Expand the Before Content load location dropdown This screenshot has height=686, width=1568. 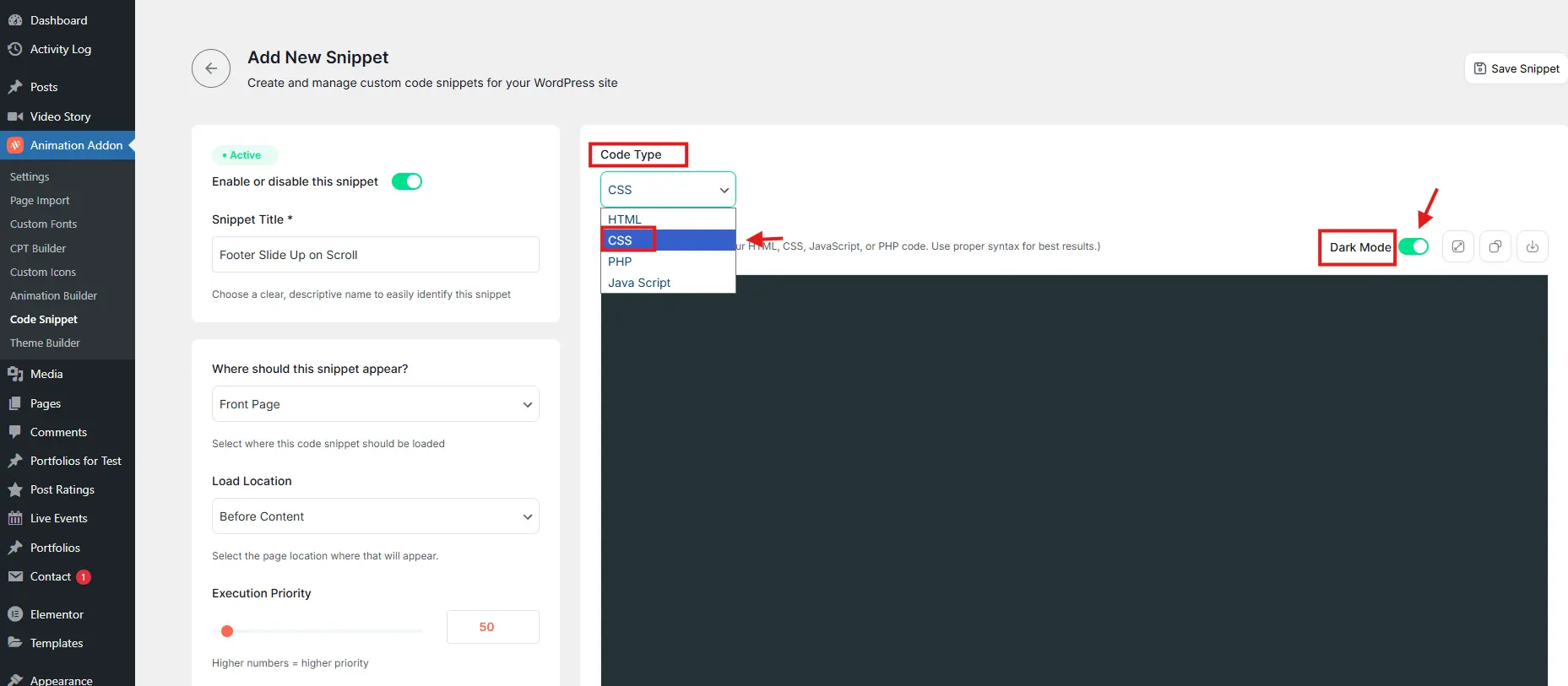click(375, 516)
